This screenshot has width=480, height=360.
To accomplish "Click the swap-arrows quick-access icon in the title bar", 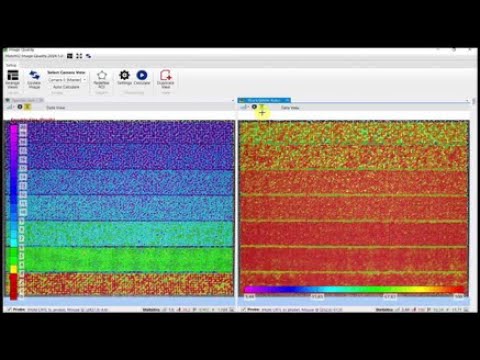I will pyautogui.click(x=88, y=56).
